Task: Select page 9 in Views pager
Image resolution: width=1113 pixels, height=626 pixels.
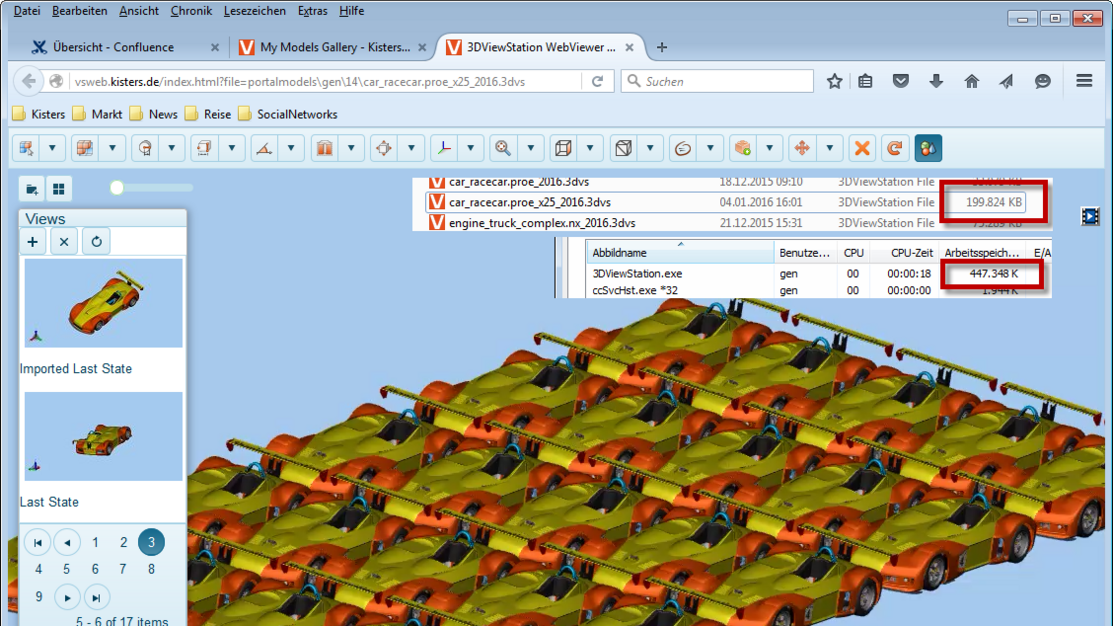Action: pos(38,597)
